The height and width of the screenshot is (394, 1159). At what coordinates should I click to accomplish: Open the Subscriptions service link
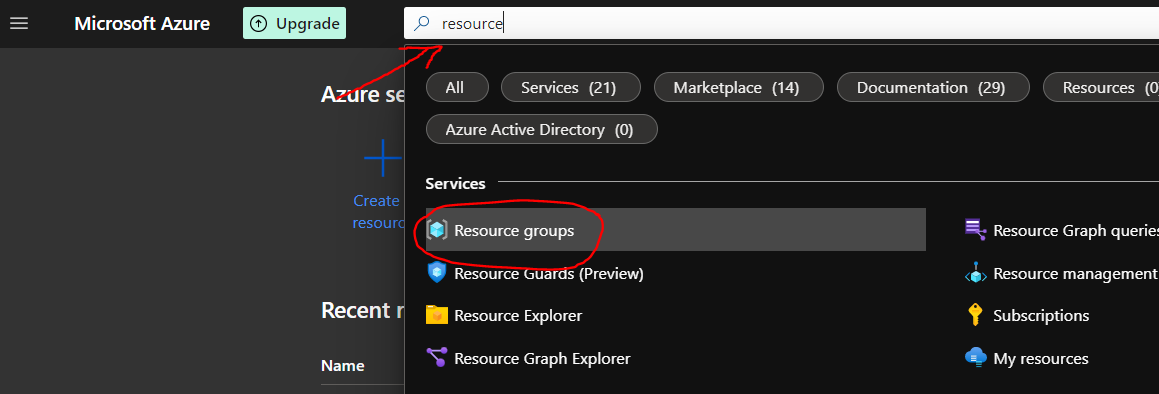pos(1041,316)
